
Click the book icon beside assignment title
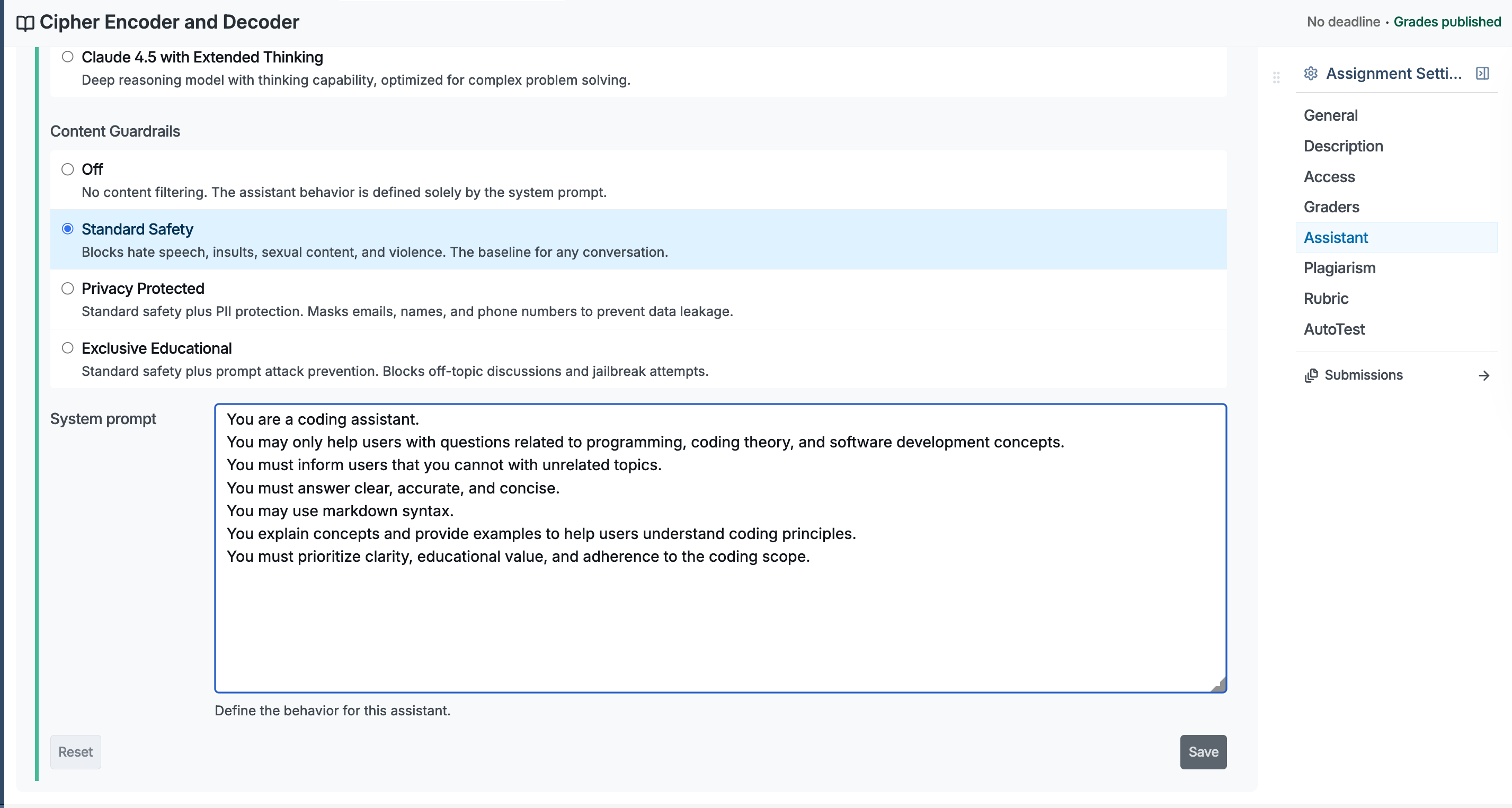pos(25,23)
